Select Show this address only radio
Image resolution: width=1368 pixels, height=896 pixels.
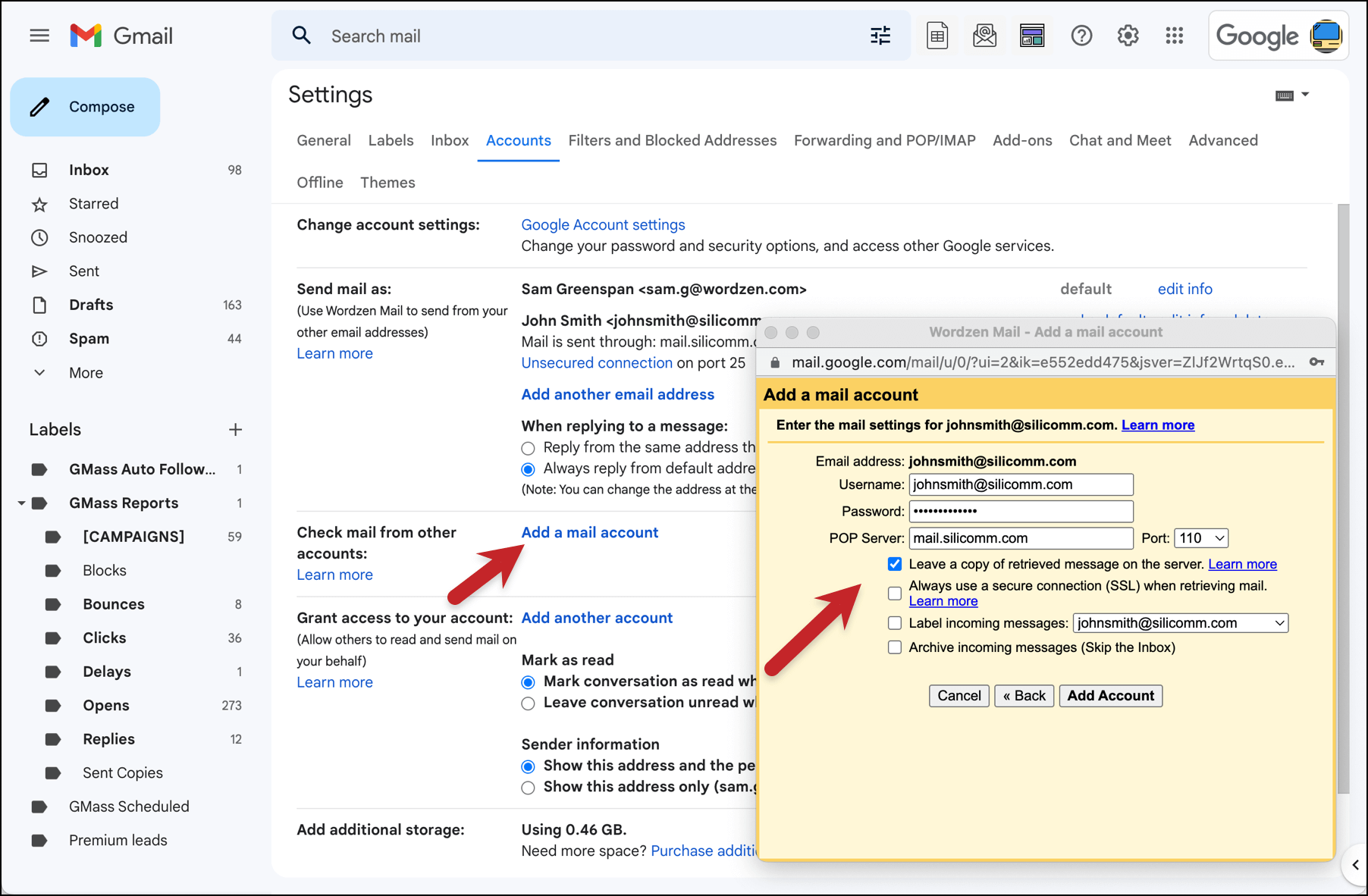point(528,788)
